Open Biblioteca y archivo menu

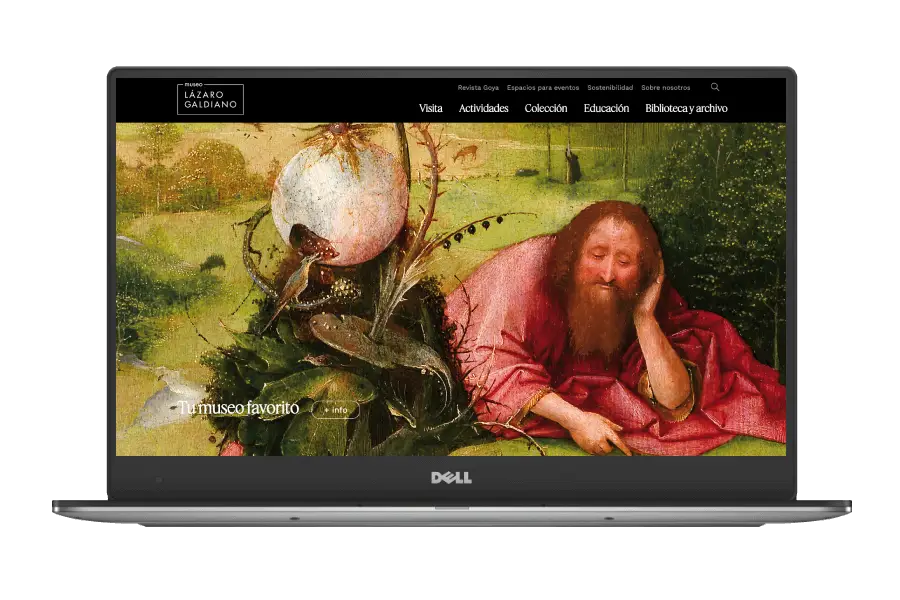(x=686, y=109)
